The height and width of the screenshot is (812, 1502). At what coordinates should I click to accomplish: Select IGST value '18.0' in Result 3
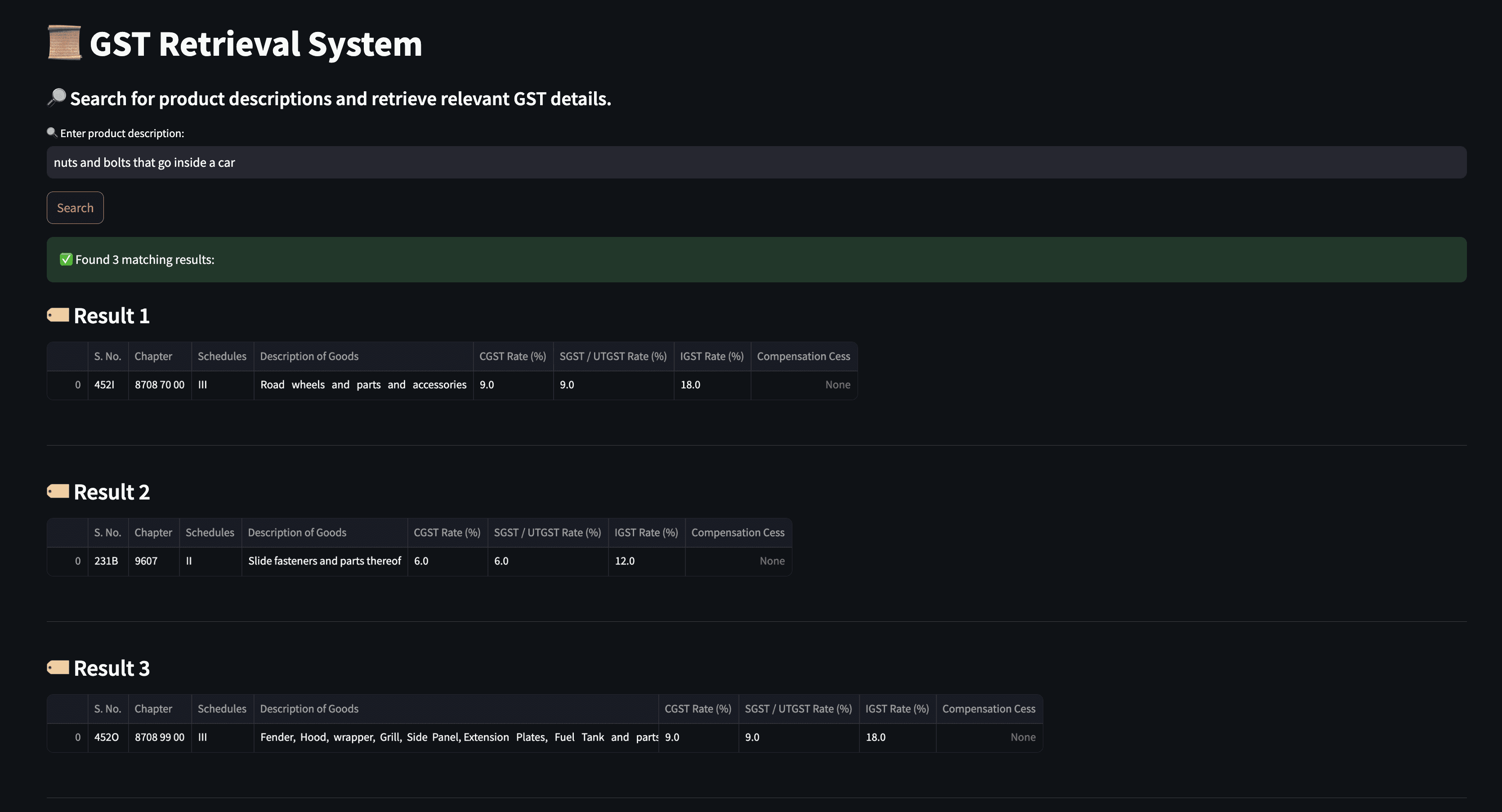897,737
